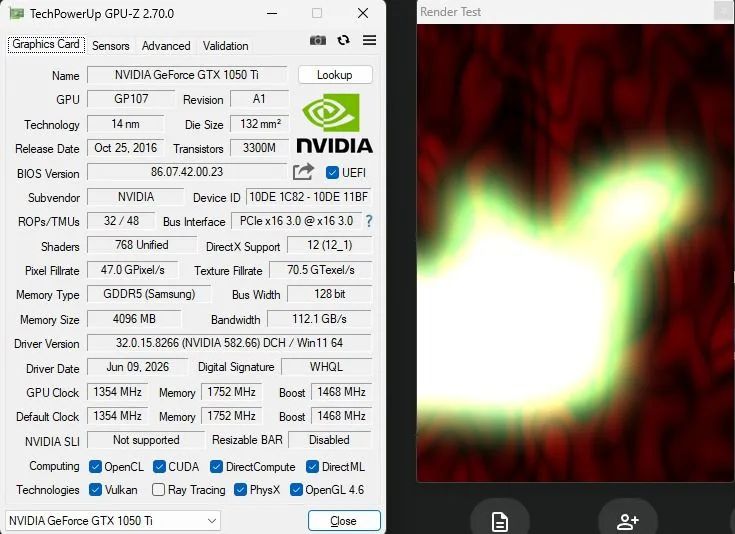The width and height of the screenshot is (735, 534).
Task: Click the Lookup button
Action: (x=335, y=75)
